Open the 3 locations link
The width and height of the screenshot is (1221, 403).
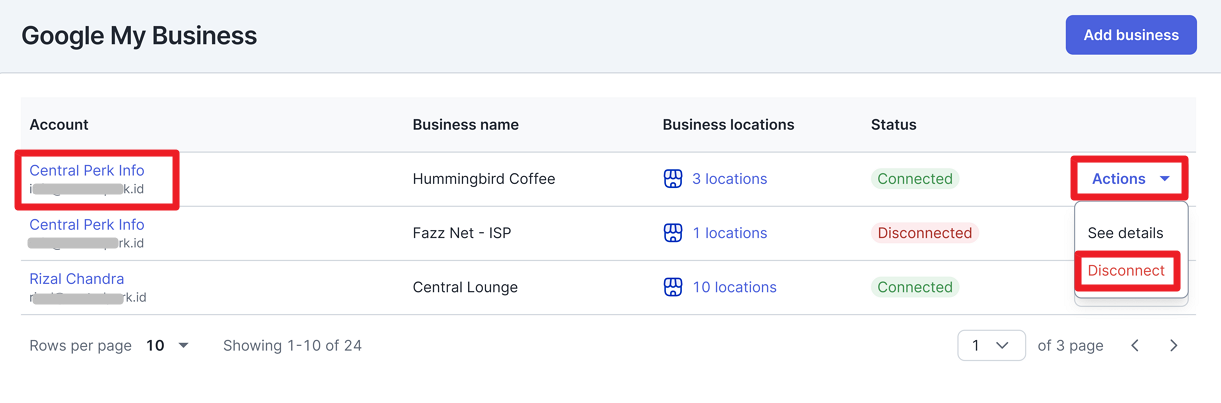pos(730,179)
